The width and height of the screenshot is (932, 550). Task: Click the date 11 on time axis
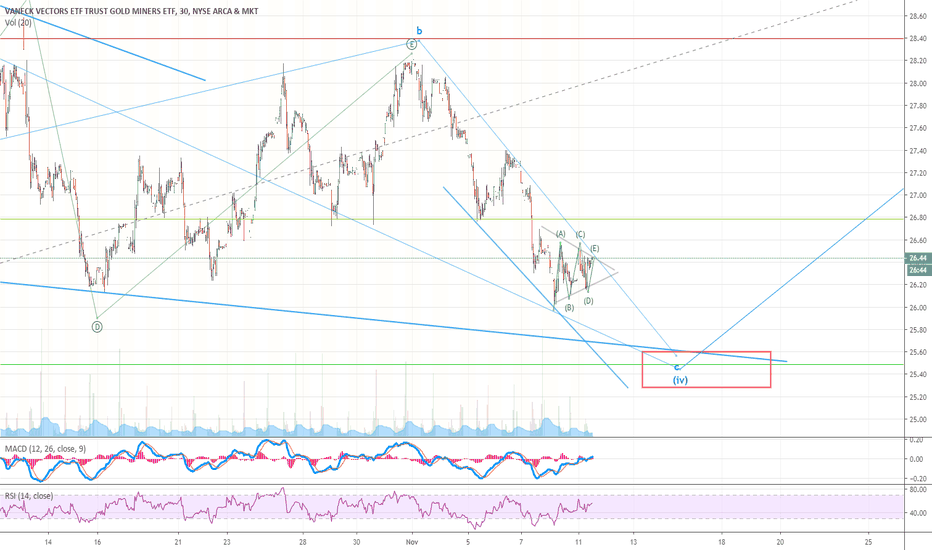point(578,542)
